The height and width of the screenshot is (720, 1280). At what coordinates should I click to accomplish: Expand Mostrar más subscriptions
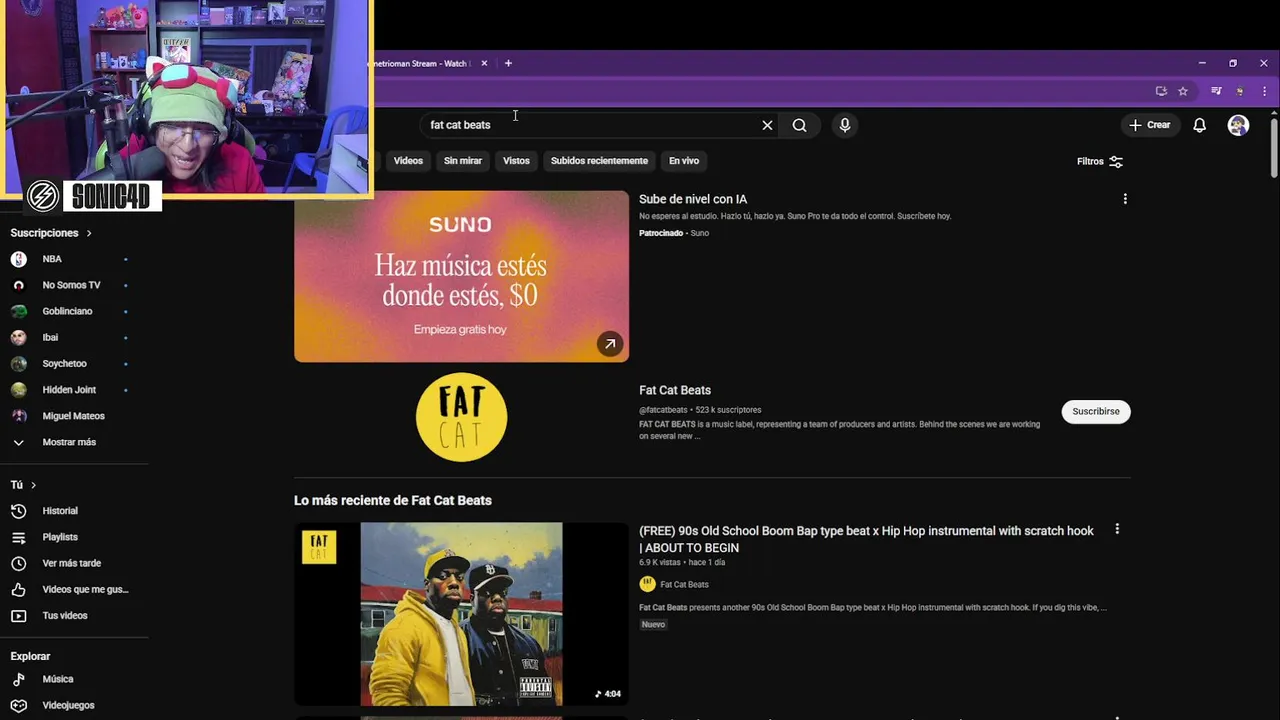[x=70, y=442]
